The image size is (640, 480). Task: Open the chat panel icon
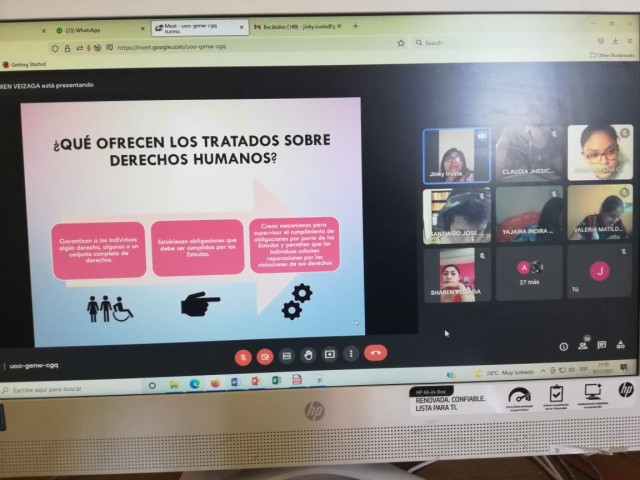point(602,345)
